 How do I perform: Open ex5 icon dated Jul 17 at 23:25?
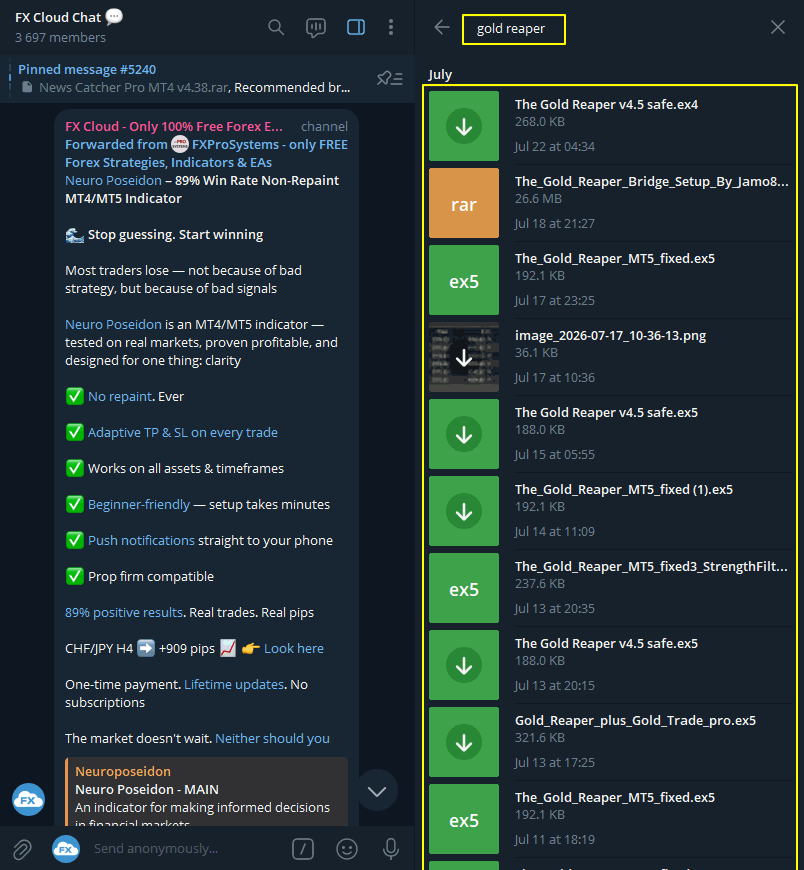click(464, 280)
